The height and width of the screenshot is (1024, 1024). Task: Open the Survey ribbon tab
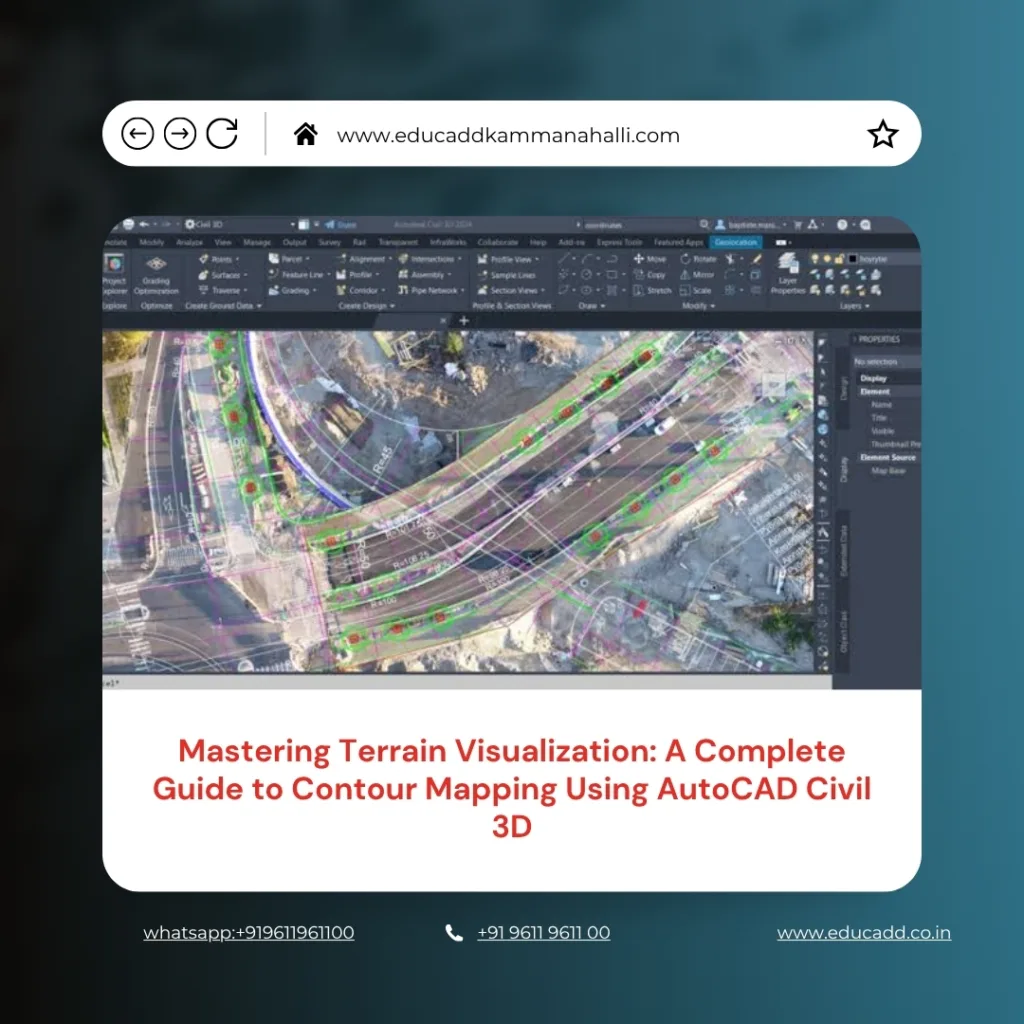(329, 242)
